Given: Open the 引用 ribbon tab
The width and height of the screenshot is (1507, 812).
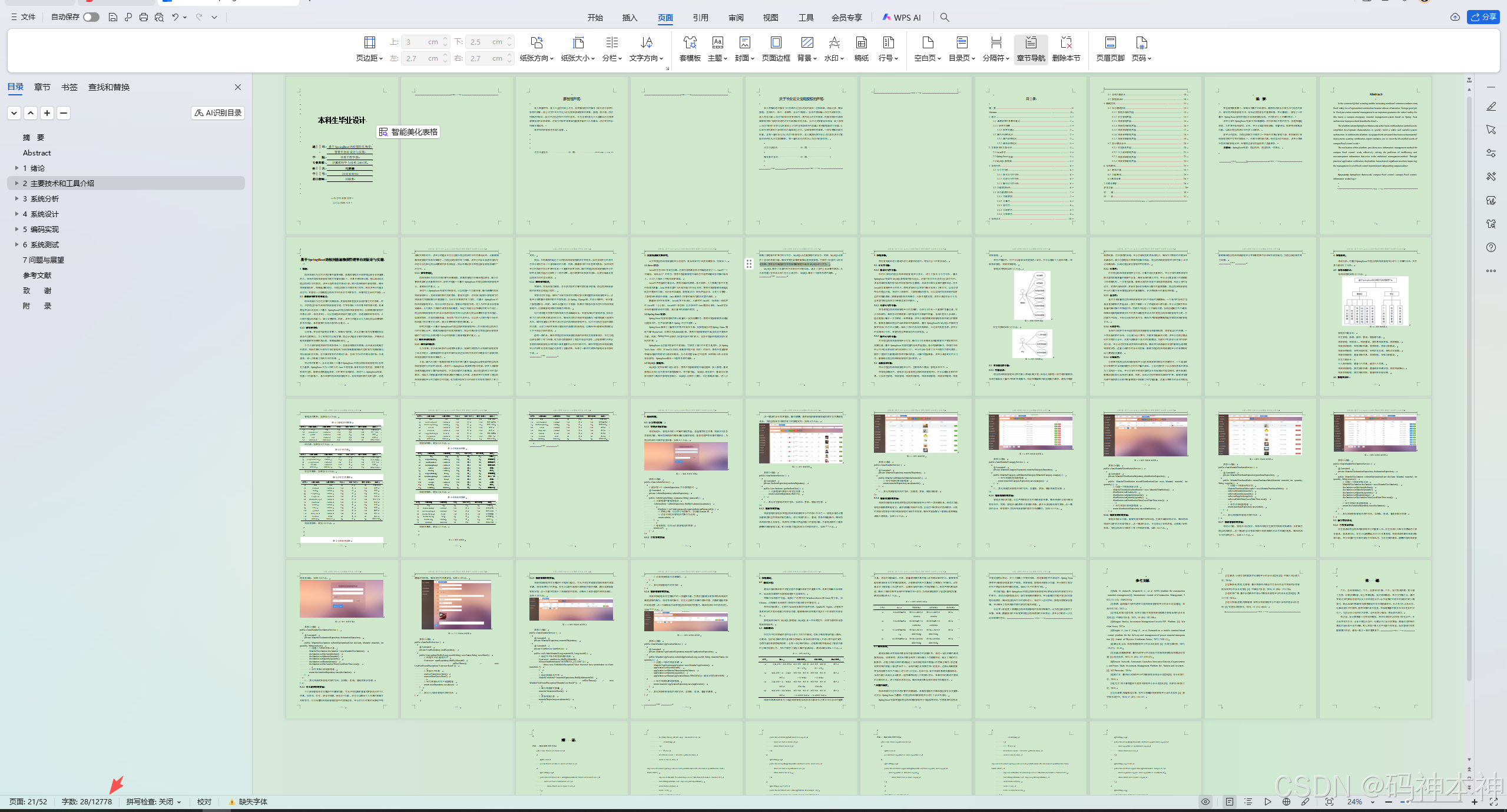Looking at the screenshot, I should (x=700, y=18).
